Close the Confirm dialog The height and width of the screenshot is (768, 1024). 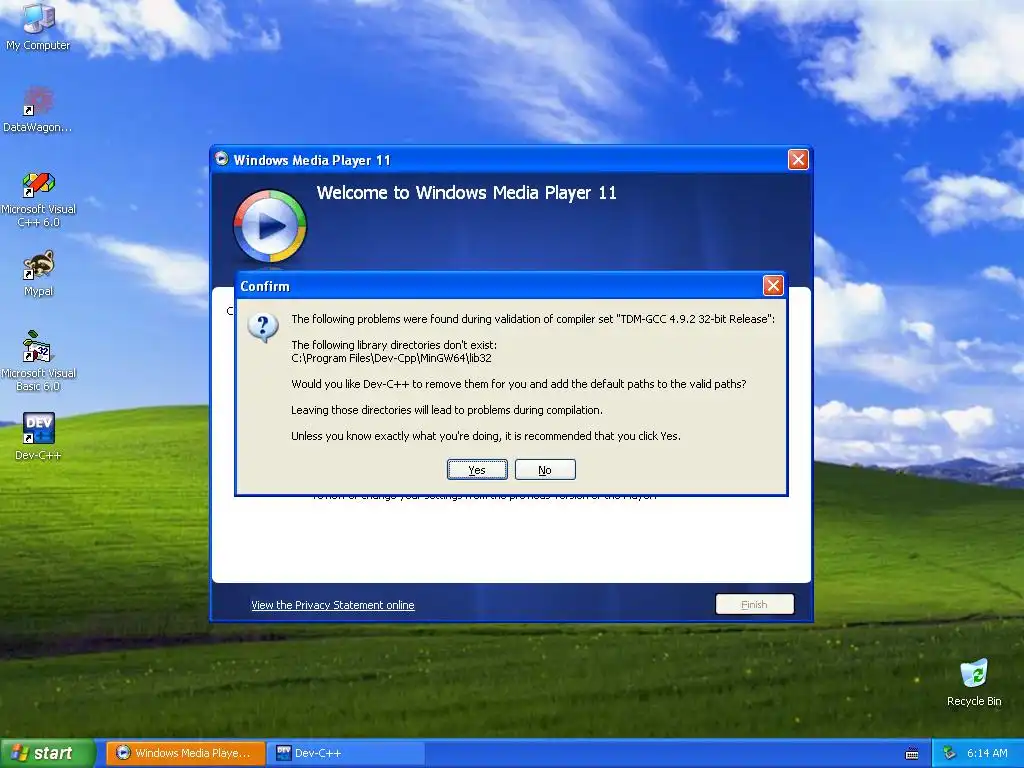(773, 285)
